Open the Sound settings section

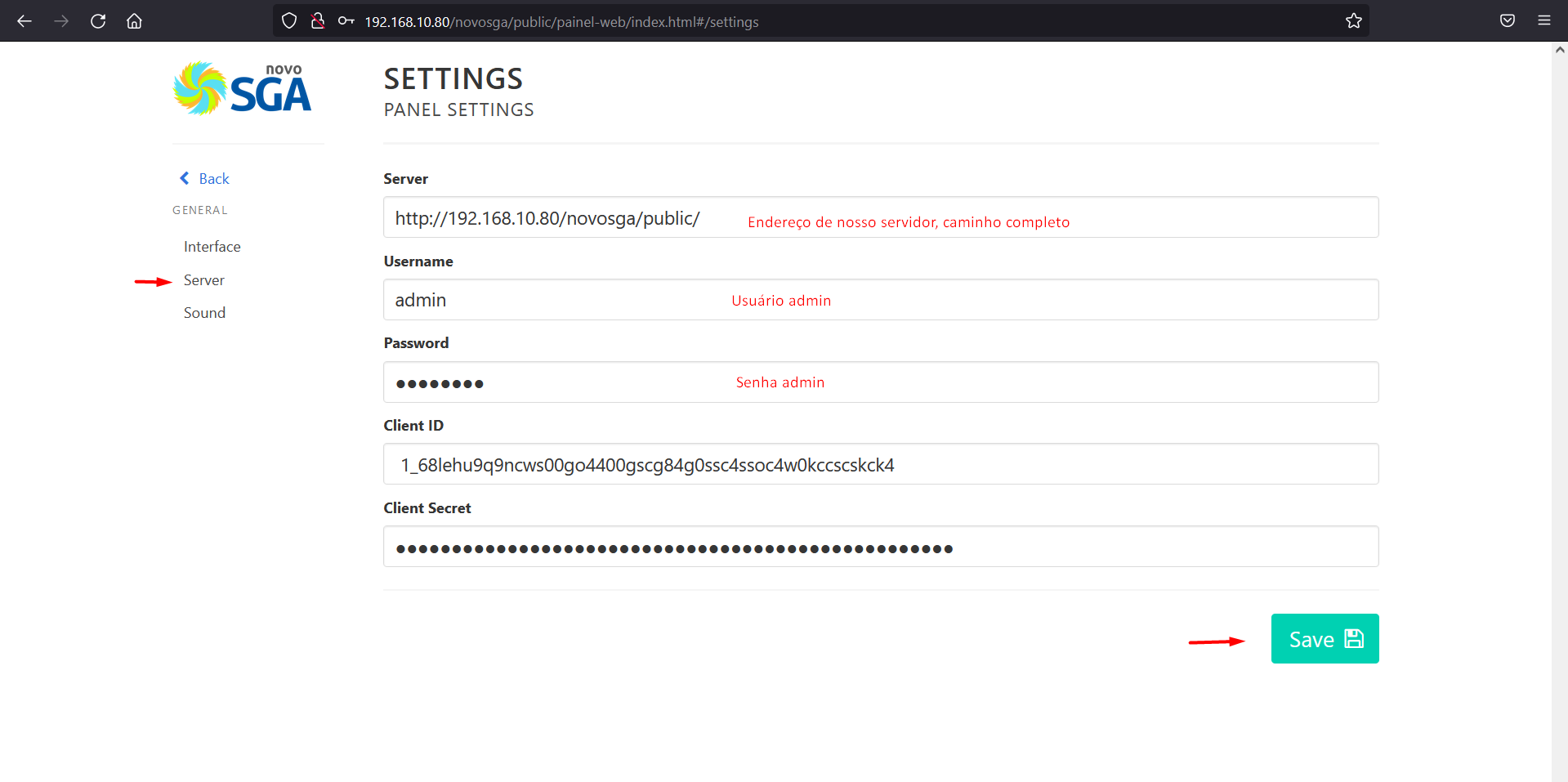coord(204,313)
